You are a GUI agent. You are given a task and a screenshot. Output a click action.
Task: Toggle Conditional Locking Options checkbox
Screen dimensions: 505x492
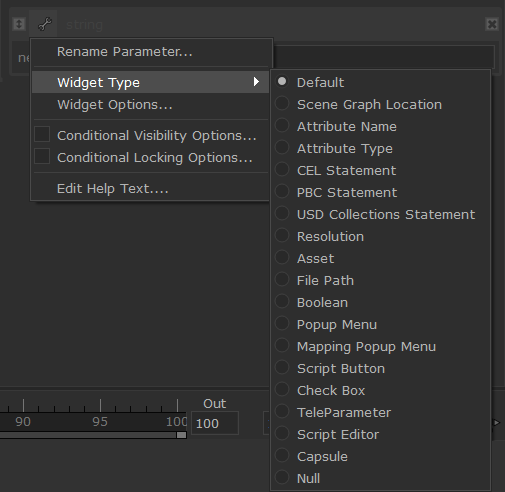(x=42, y=157)
